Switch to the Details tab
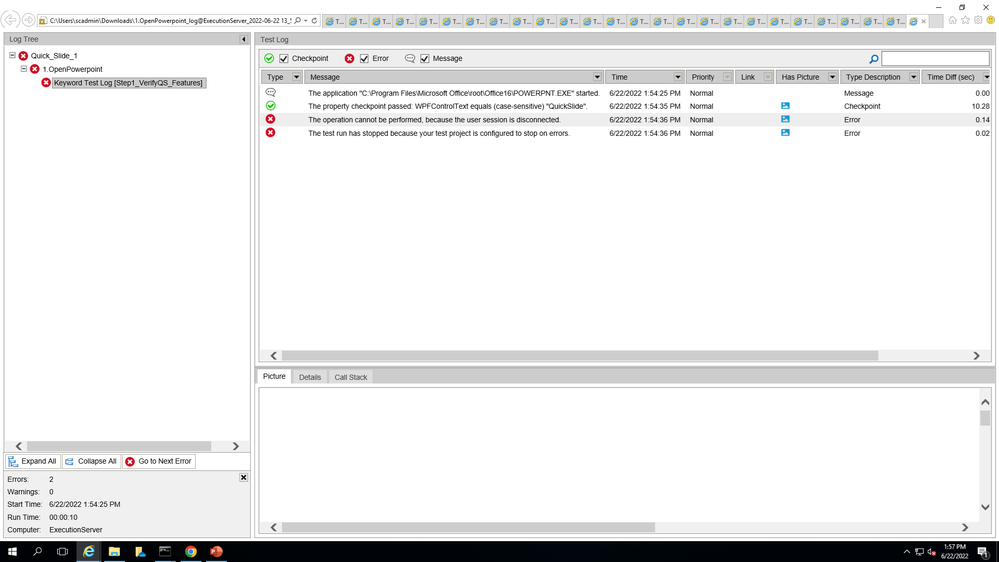Viewport: 999px width, 562px height. [310, 377]
